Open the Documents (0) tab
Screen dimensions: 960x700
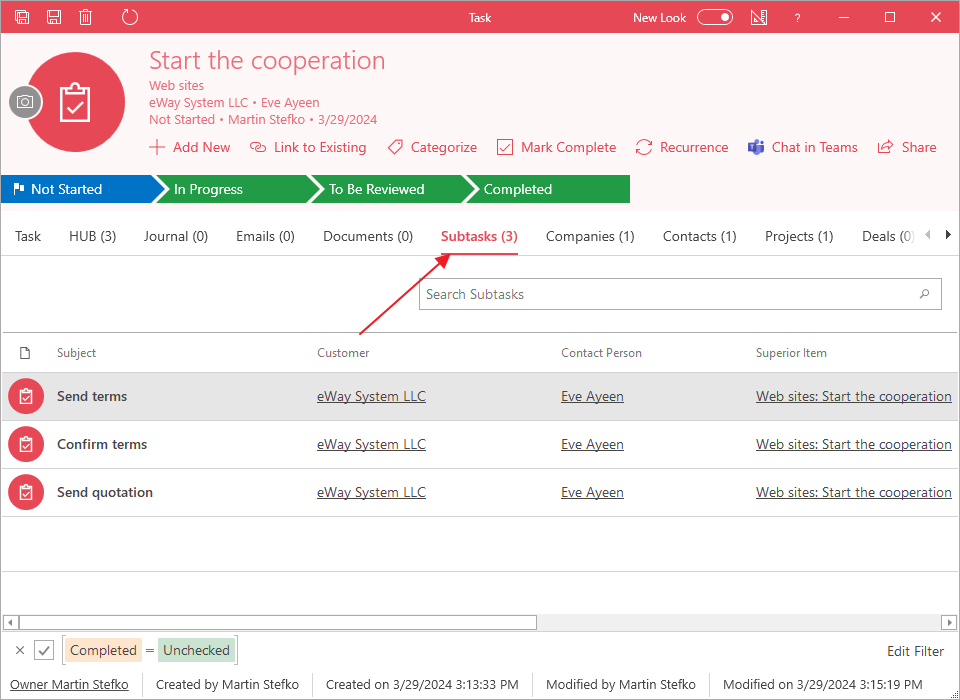point(368,236)
